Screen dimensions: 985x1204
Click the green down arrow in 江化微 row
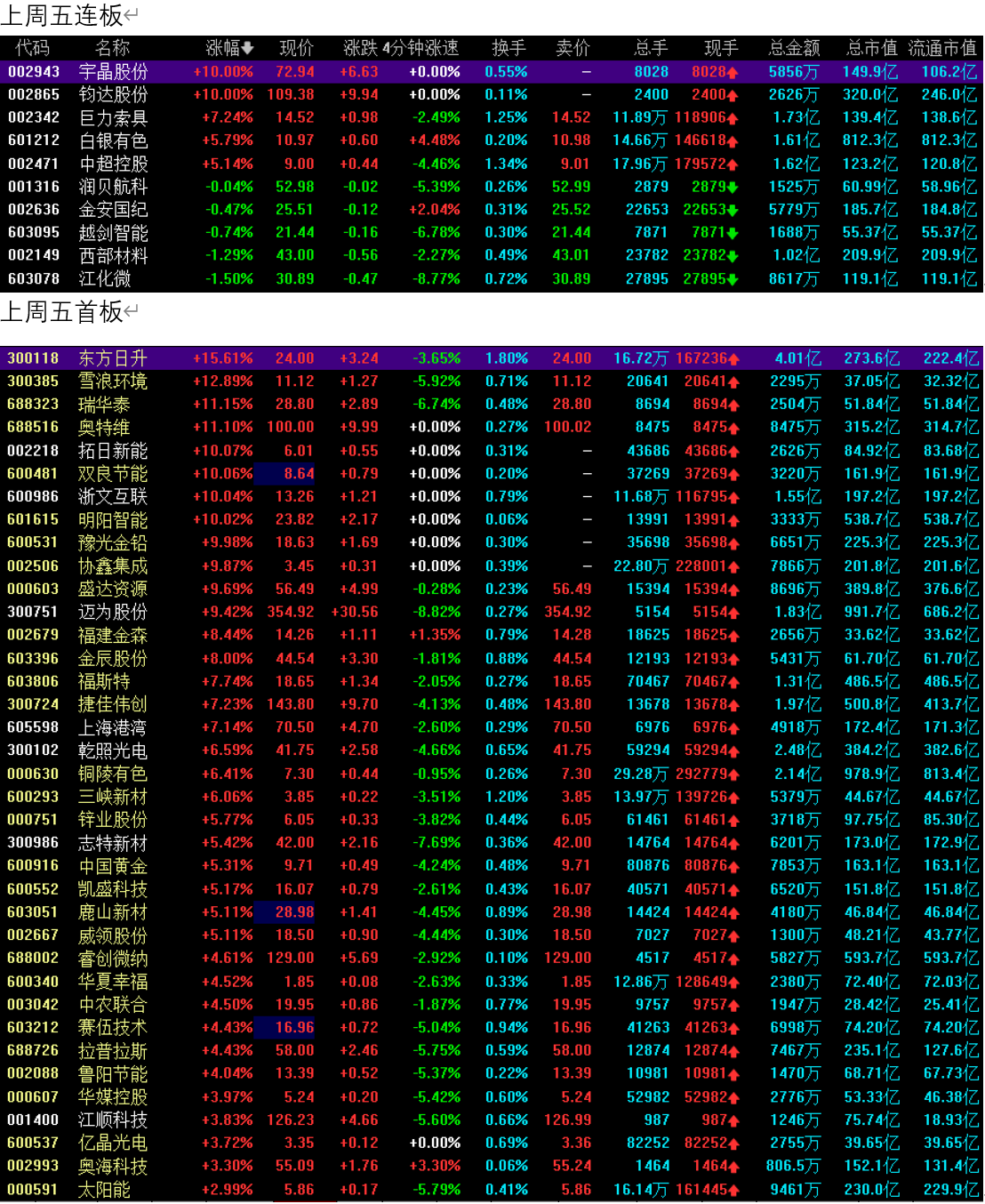[733, 279]
